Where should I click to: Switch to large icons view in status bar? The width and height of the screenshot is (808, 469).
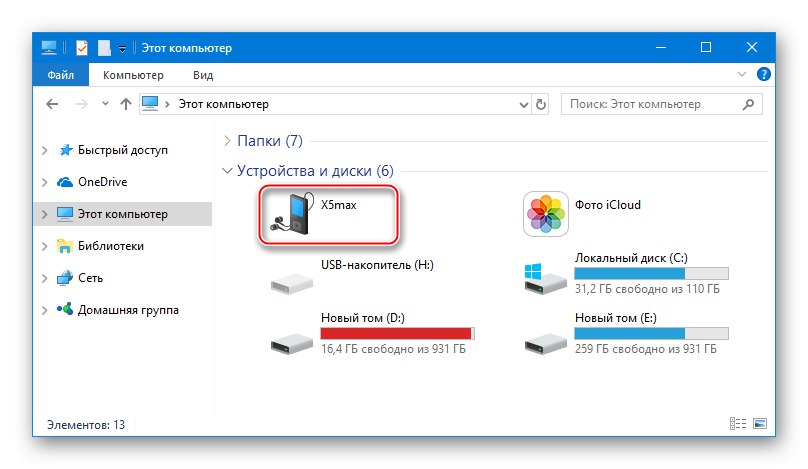click(x=760, y=424)
